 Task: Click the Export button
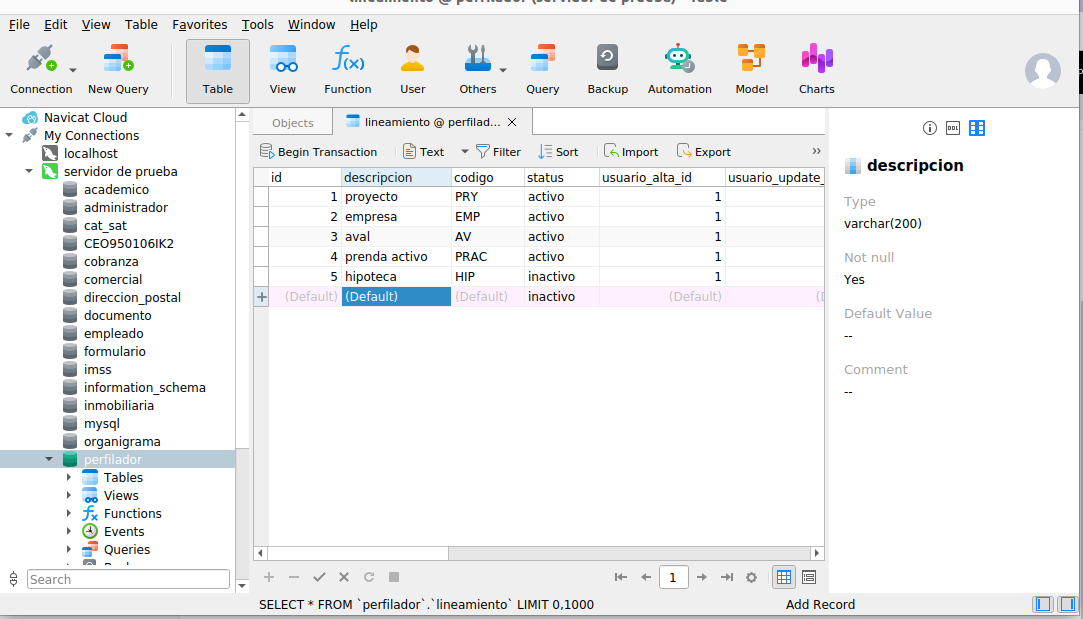(703, 152)
